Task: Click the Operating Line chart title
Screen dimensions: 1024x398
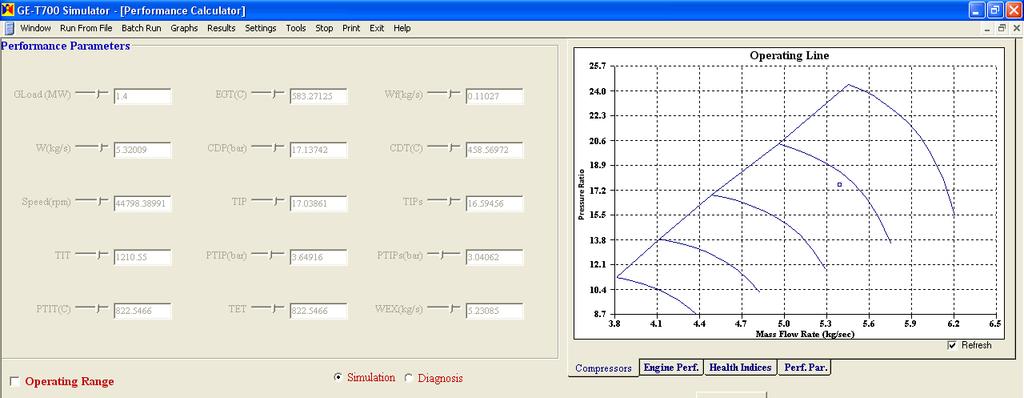Action: (x=789, y=56)
